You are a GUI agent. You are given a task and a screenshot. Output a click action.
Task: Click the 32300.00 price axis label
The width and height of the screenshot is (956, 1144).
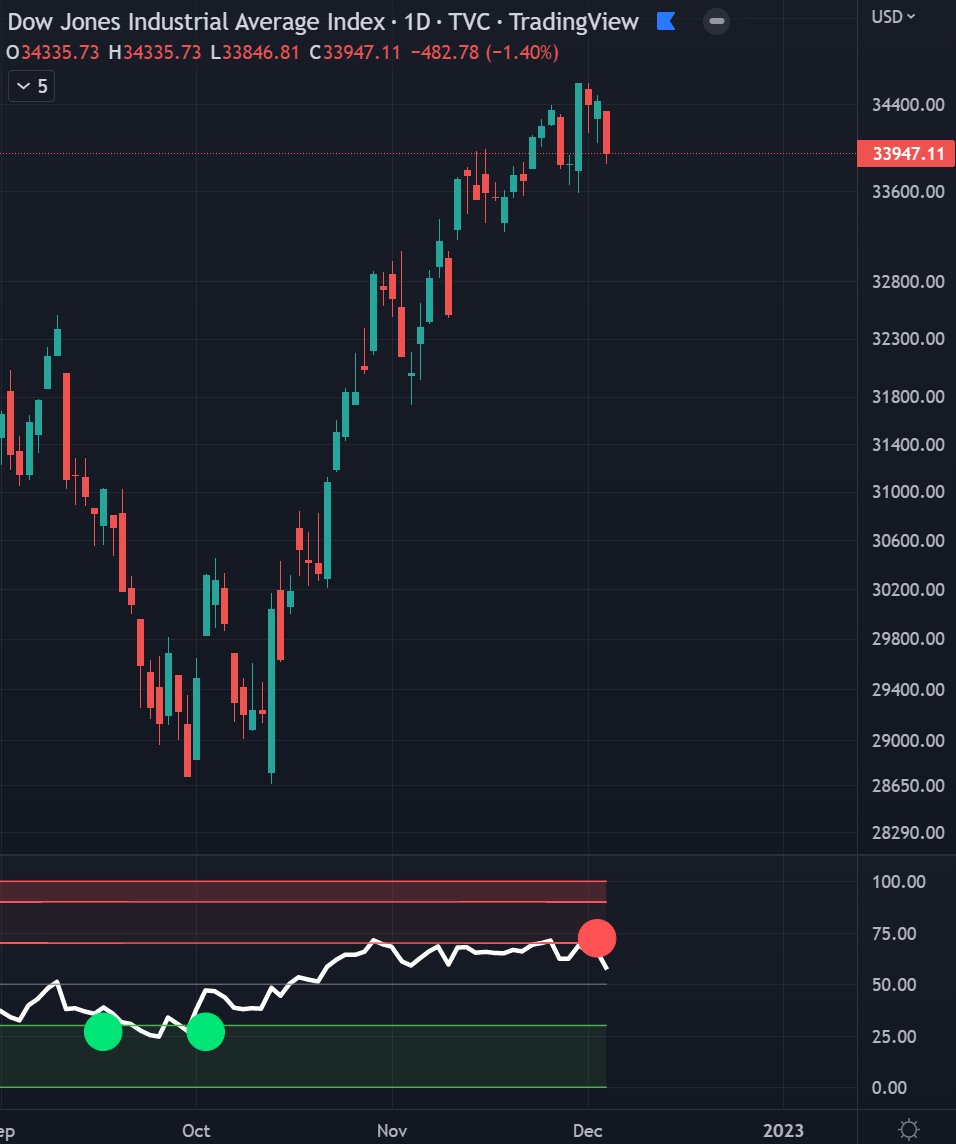[908, 339]
